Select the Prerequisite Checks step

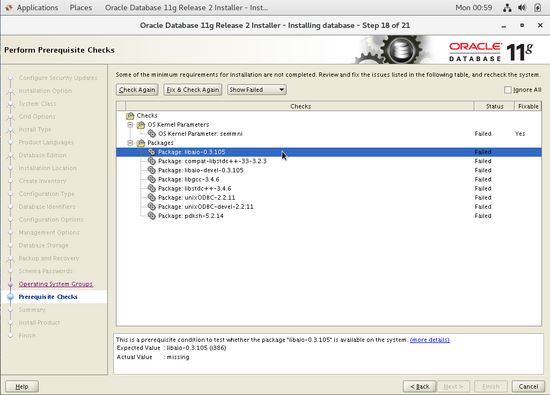pos(48,297)
